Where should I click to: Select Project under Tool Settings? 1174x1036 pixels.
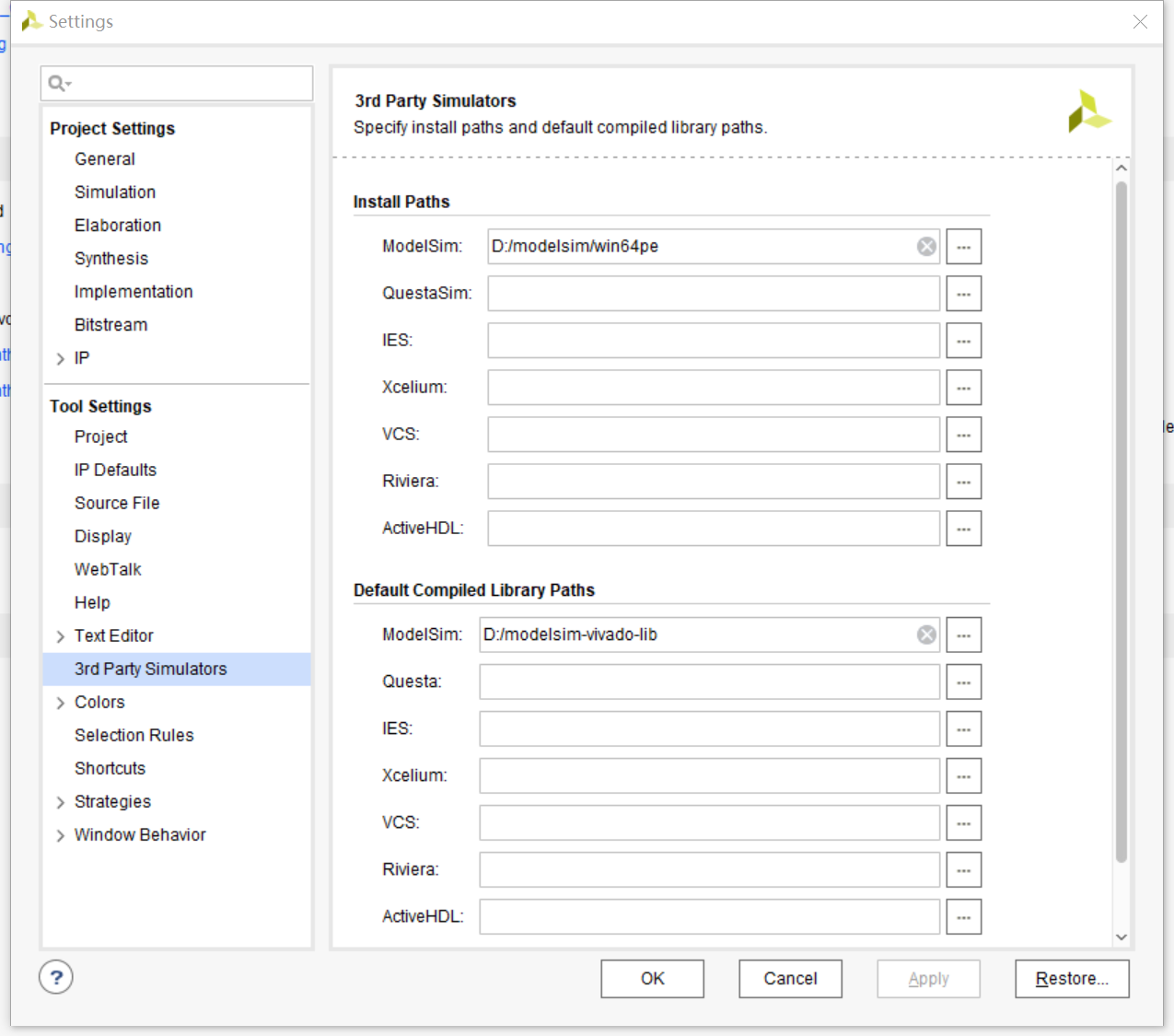click(x=101, y=437)
